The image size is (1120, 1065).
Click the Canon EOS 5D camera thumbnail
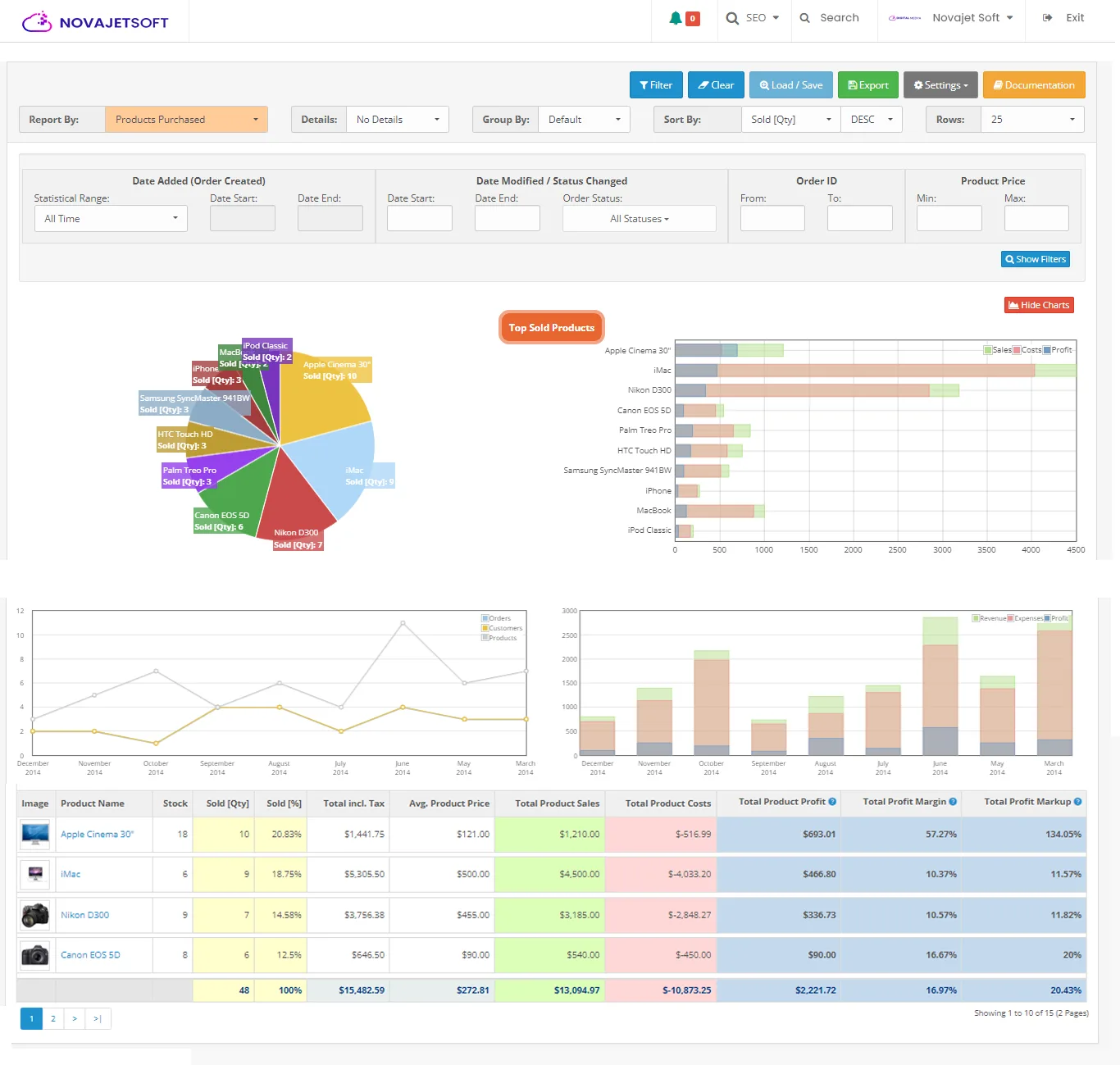coord(35,955)
